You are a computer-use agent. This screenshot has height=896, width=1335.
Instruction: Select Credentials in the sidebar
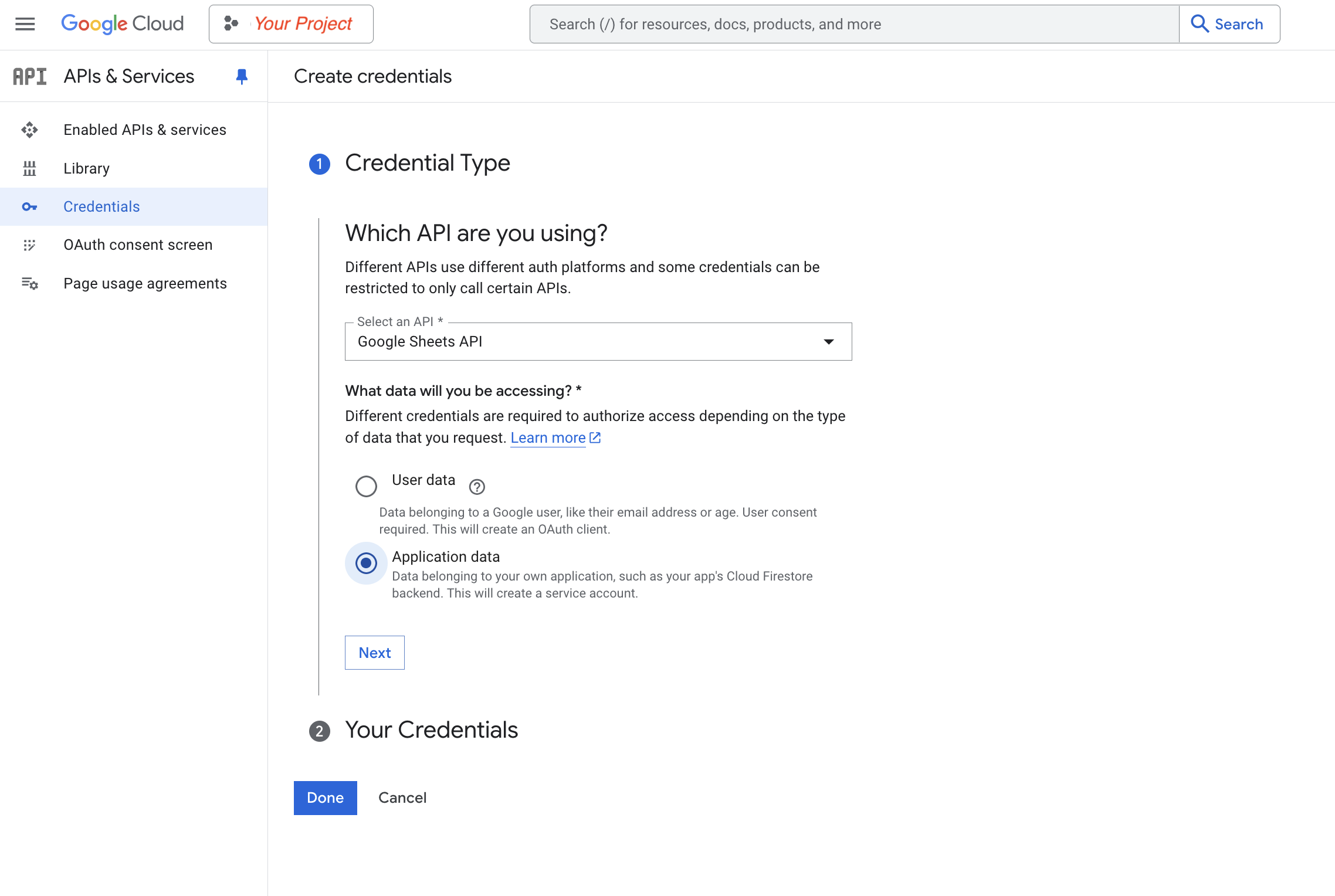[134, 206]
